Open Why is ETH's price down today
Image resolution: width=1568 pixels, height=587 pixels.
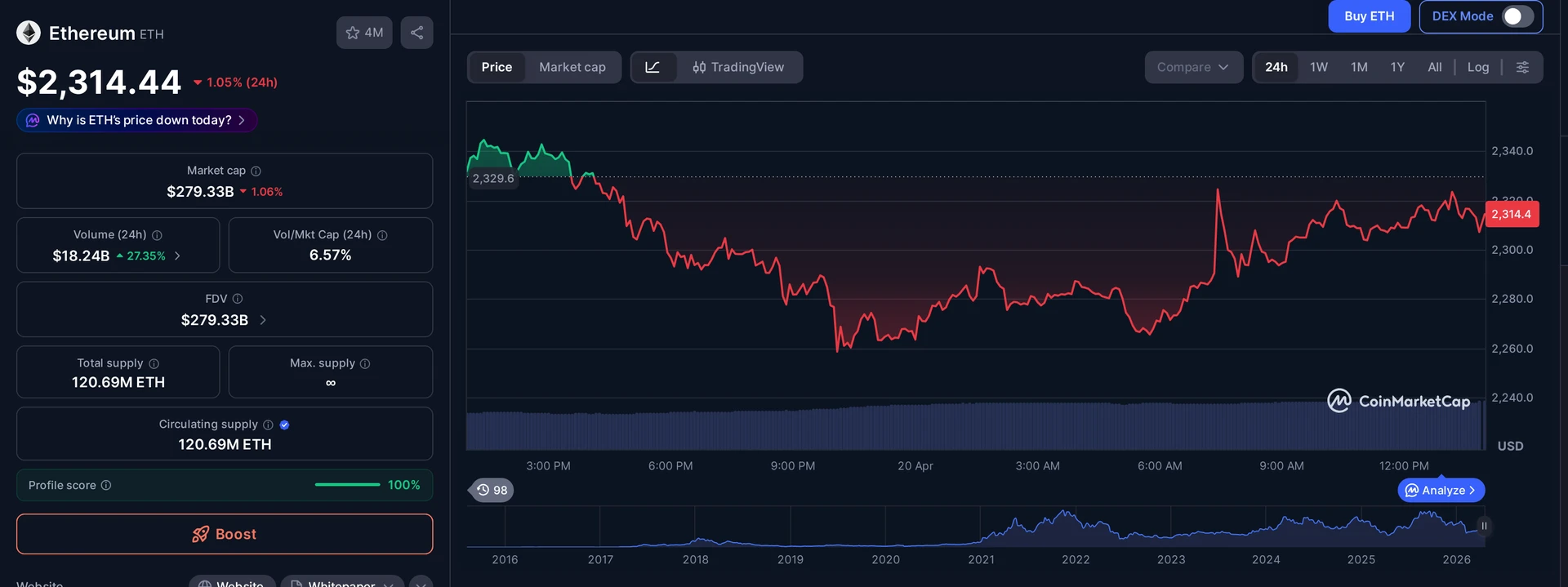coord(137,120)
